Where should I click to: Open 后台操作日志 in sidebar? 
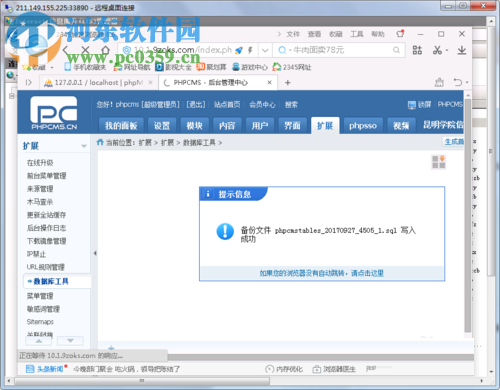[x=46, y=228]
